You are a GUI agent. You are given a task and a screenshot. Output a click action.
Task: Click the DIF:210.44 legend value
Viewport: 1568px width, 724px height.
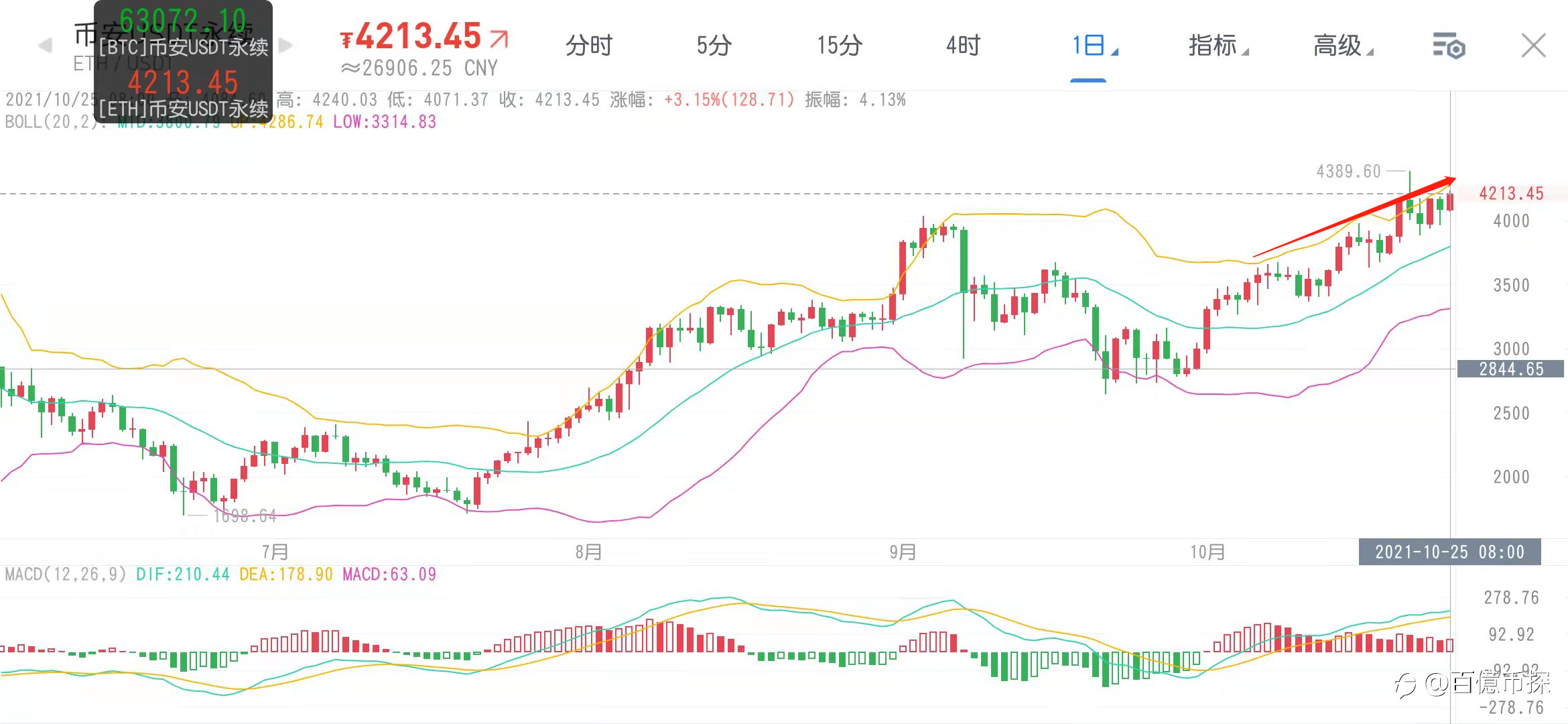pos(183,575)
